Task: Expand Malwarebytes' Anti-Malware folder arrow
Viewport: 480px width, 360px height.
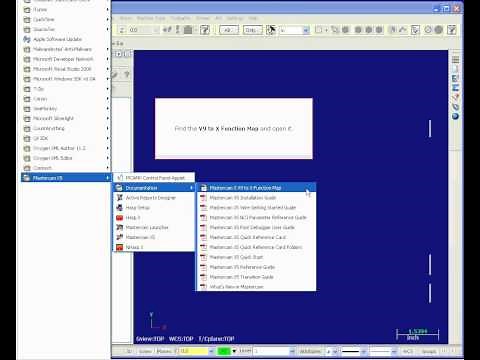Action: pos(107,49)
